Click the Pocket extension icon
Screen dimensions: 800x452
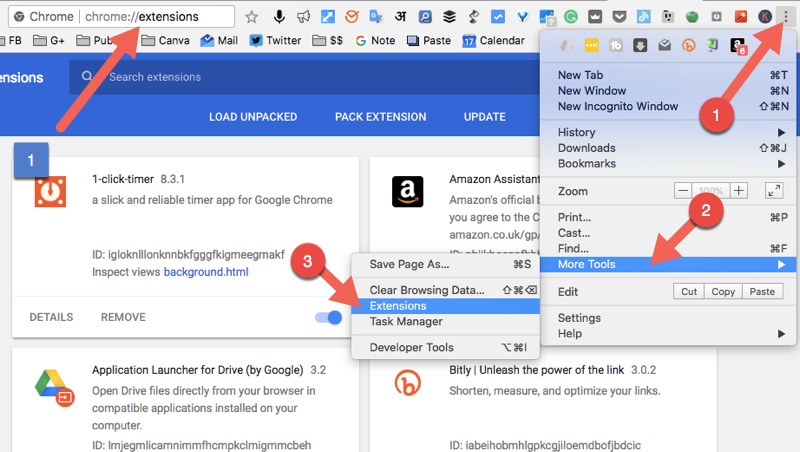619,17
